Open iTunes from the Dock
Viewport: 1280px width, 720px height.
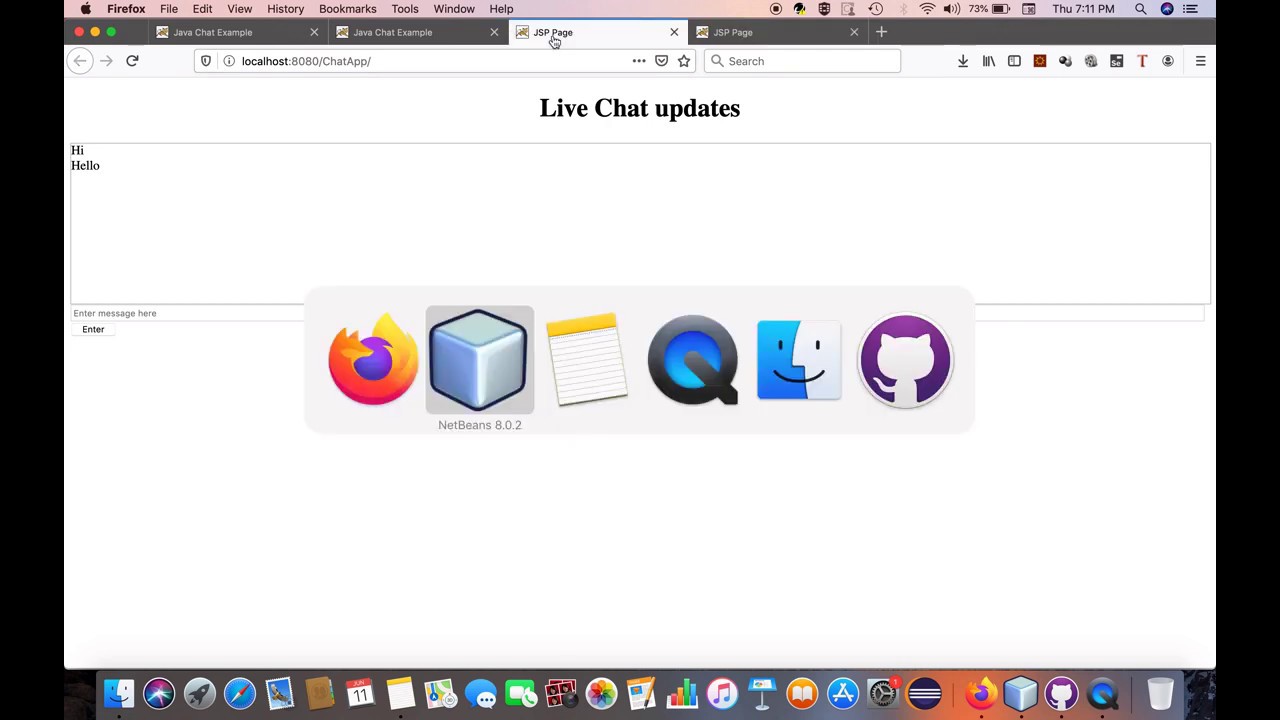click(722, 693)
